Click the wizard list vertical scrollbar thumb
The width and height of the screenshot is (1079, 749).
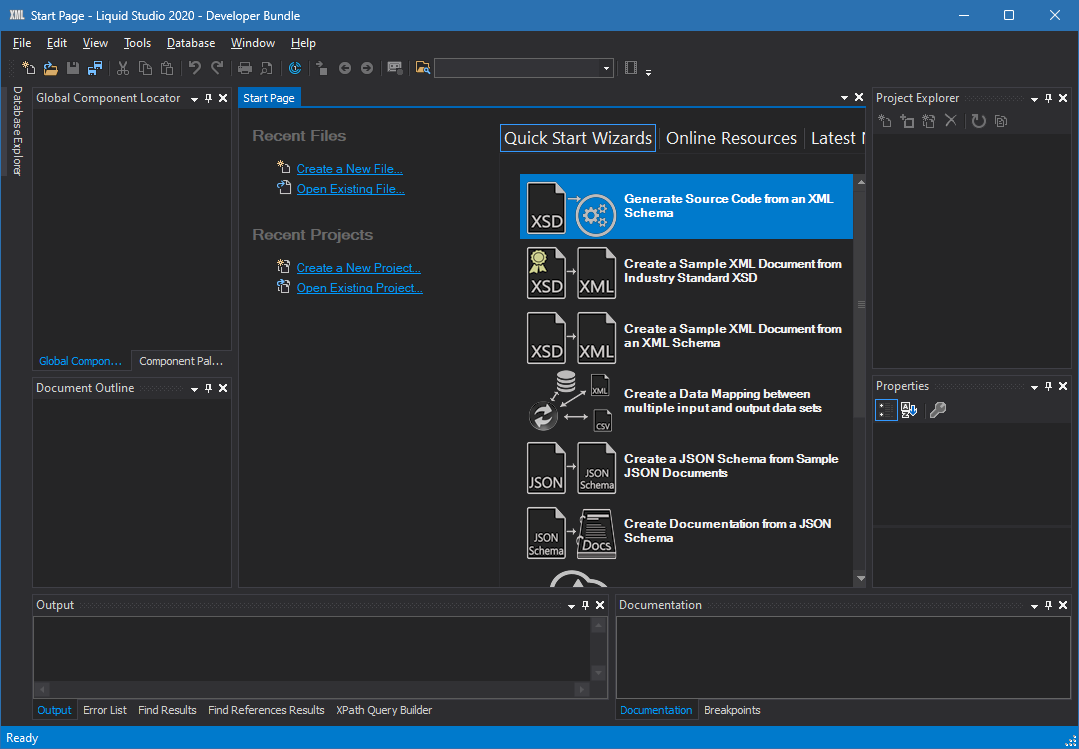coord(861,304)
